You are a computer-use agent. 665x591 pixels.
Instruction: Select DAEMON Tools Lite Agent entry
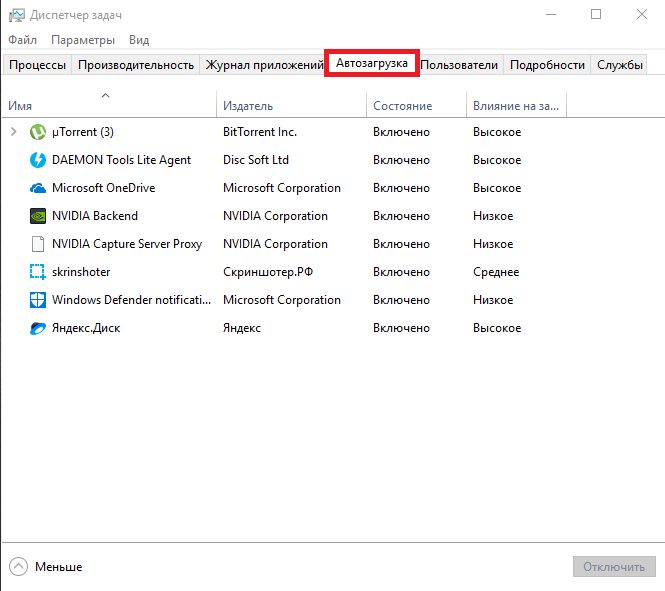pos(121,160)
